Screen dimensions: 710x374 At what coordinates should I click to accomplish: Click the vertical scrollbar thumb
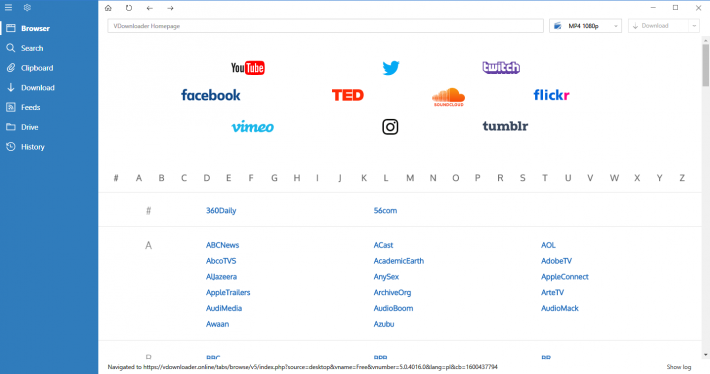tap(705, 66)
